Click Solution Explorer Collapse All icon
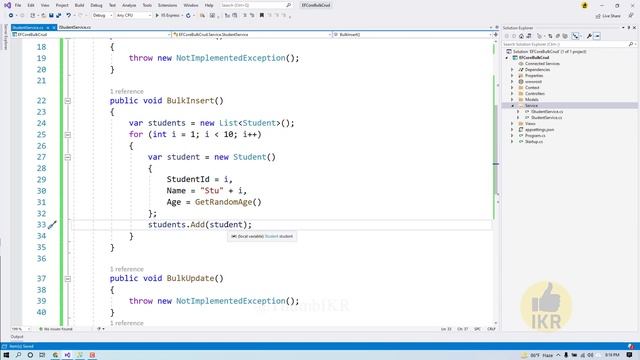This screenshot has width=640, height=360. [x=558, y=36]
